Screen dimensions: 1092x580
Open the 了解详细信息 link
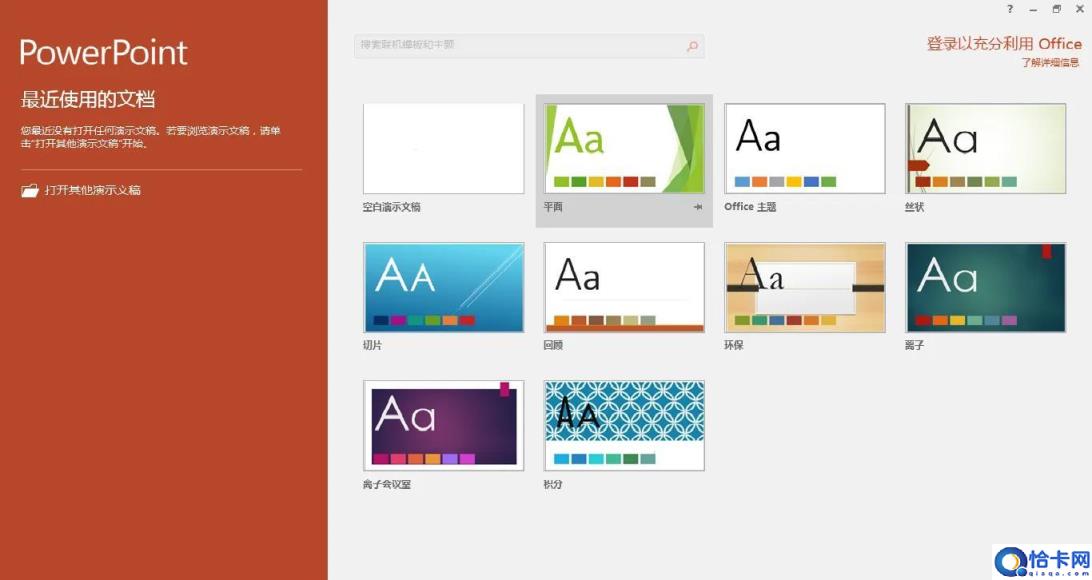[1050, 62]
